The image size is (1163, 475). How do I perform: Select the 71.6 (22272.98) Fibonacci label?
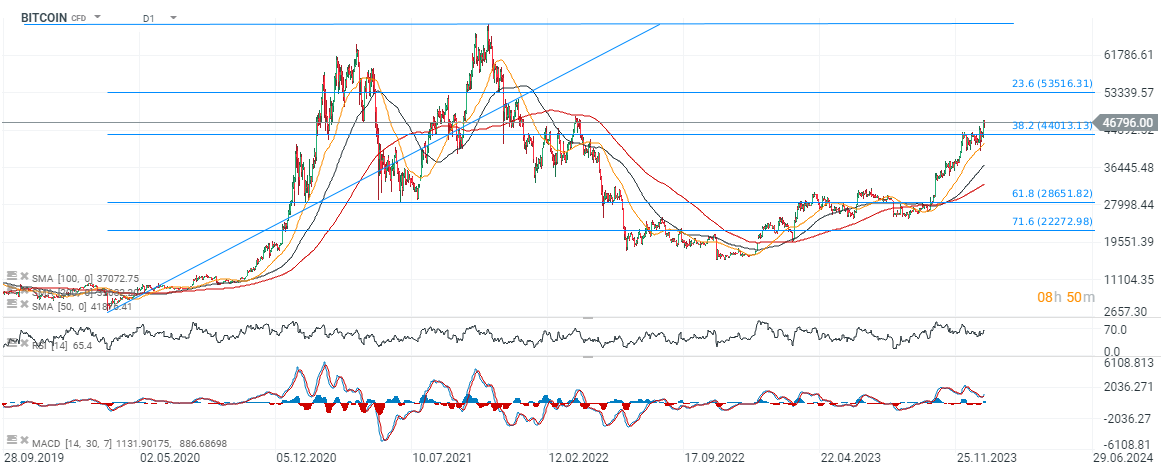click(x=1052, y=220)
